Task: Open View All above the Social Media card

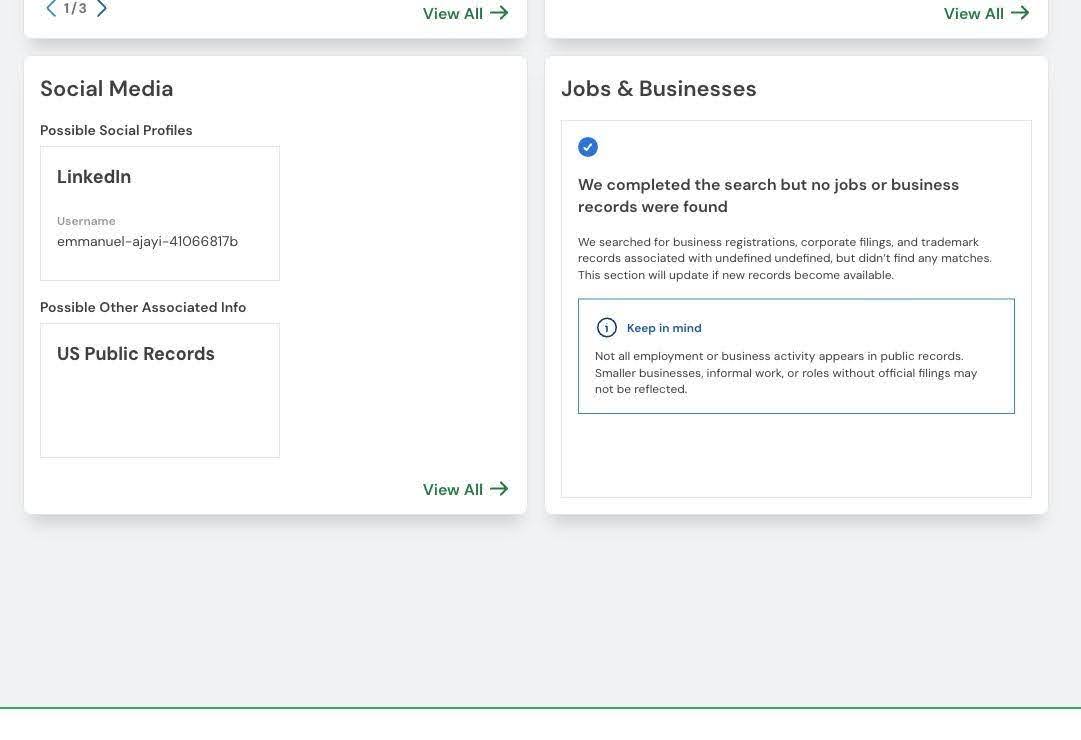Action: (465, 13)
